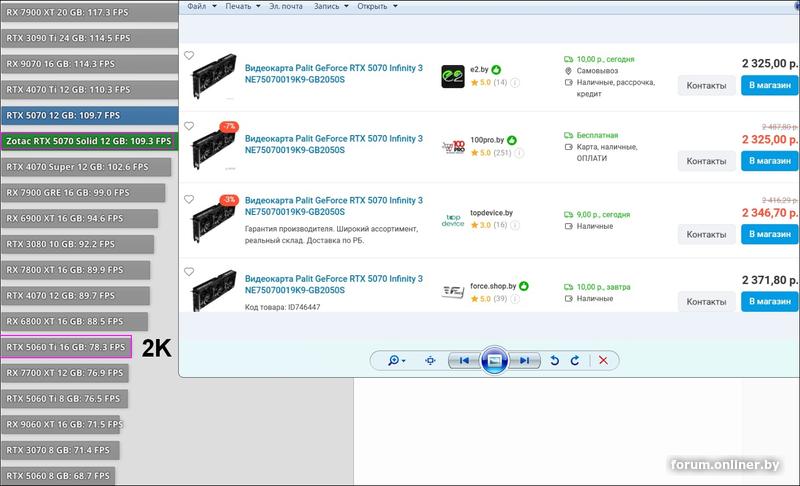
Task: Click Контакты button for topdevice.by offer
Action: coord(706,235)
